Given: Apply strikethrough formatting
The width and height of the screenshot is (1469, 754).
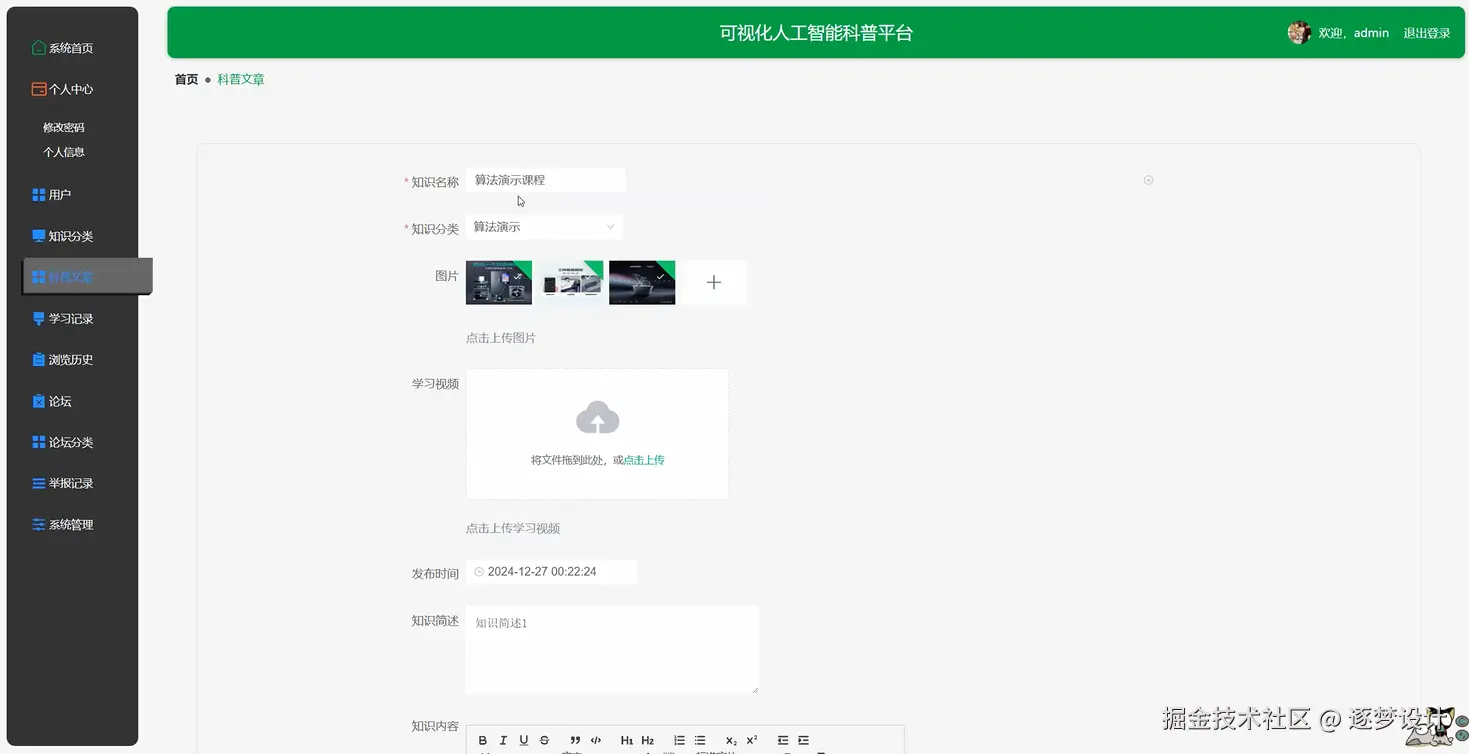Looking at the screenshot, I should coord(544,740).
